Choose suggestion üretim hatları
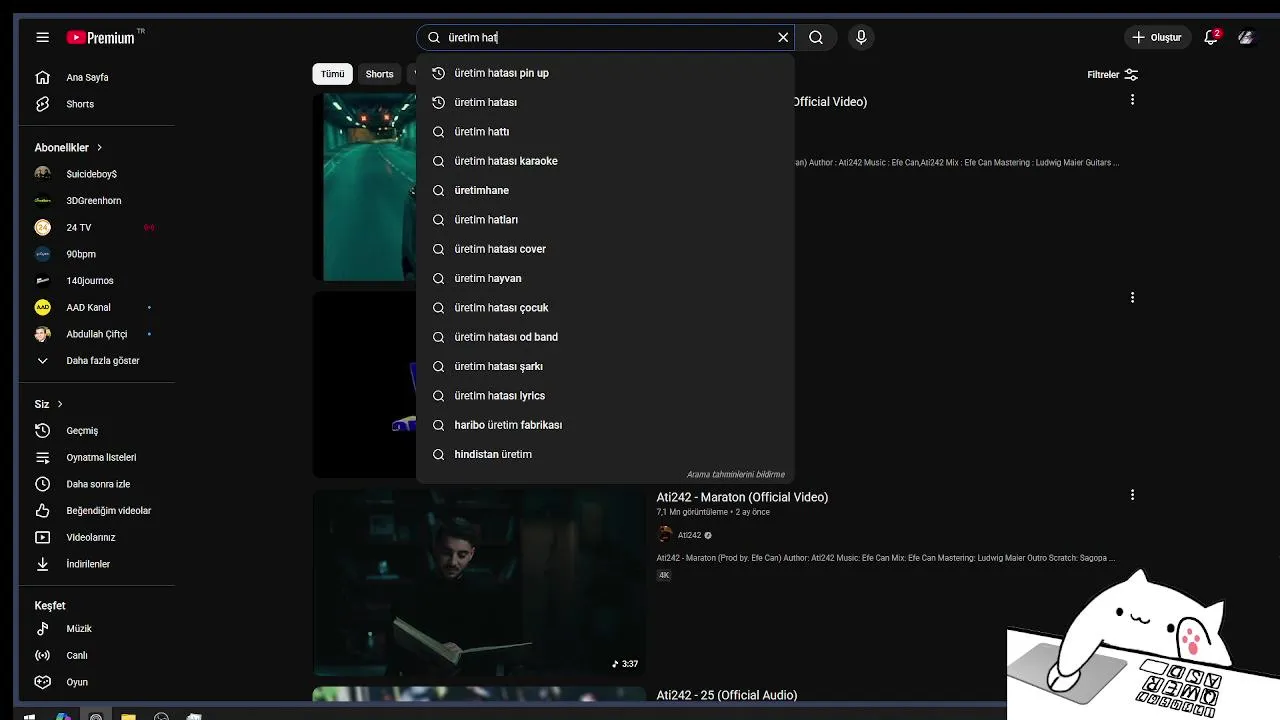1280x720 pixels. coord(605,219)
